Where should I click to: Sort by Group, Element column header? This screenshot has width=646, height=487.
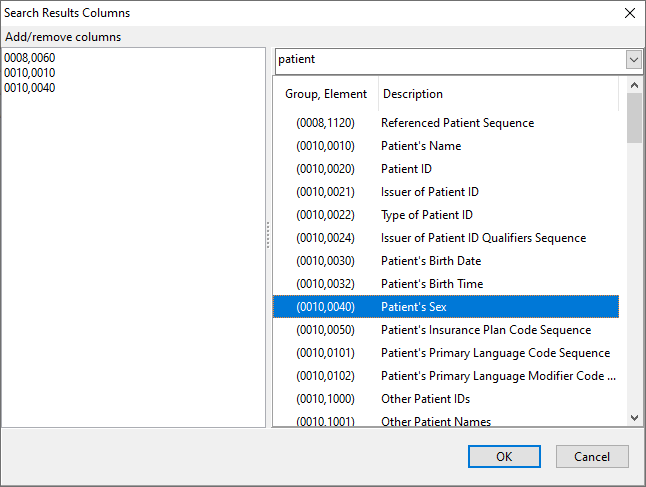click(x=325, y=94)
